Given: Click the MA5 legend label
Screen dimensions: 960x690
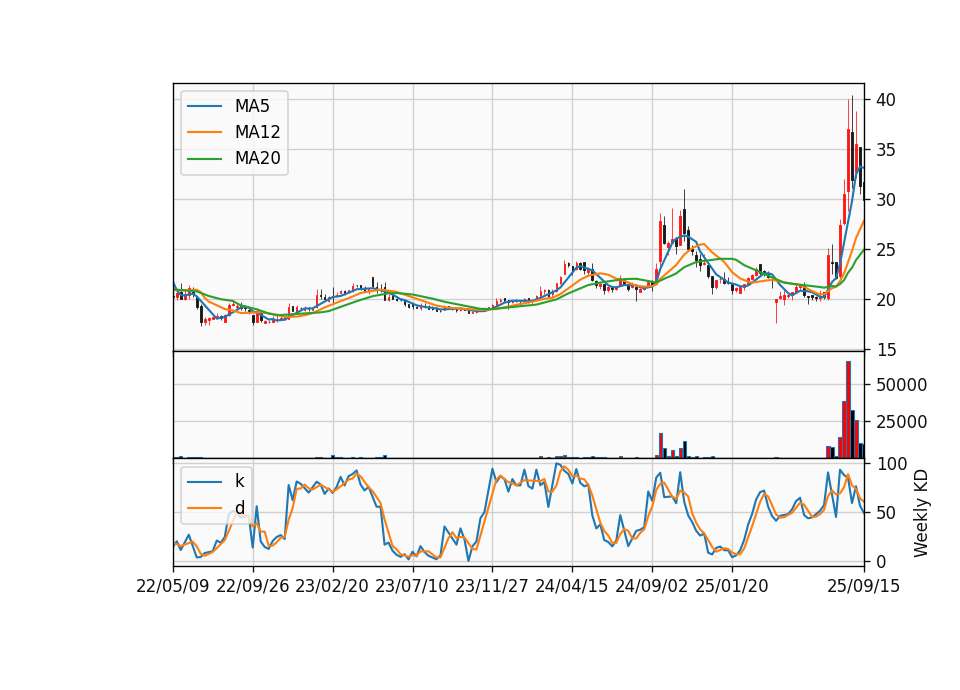Looking at the screenshot, I should point(252,106).
